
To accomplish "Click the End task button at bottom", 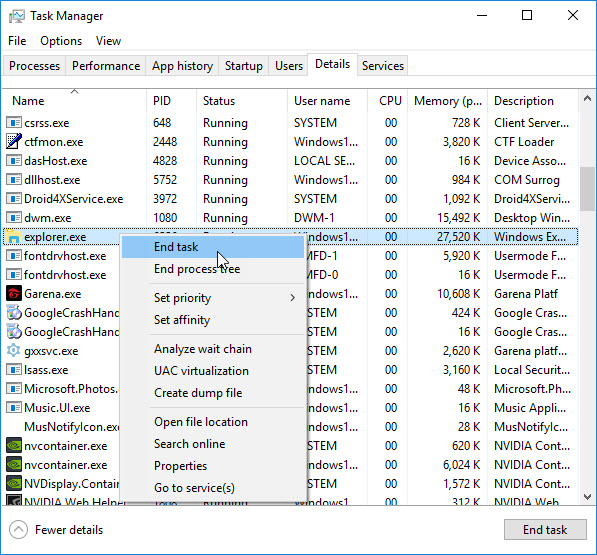I will pos(545,529).
